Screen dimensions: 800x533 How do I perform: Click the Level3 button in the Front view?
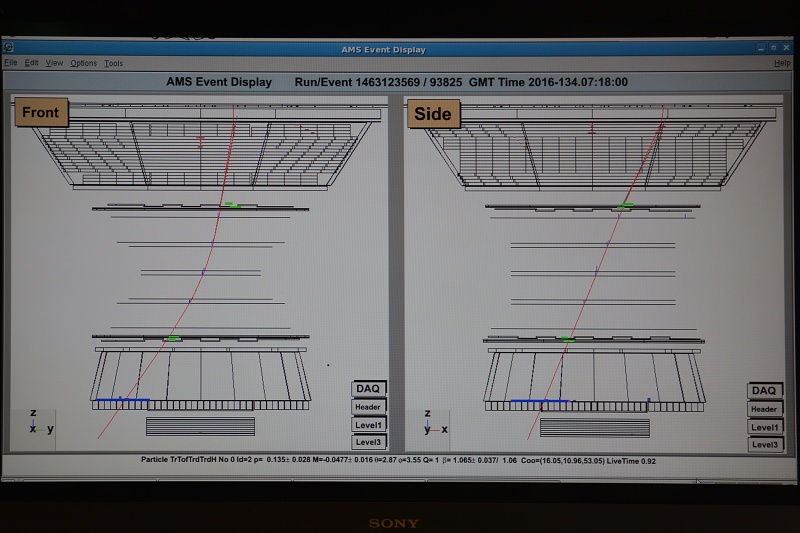coord(368,442)
